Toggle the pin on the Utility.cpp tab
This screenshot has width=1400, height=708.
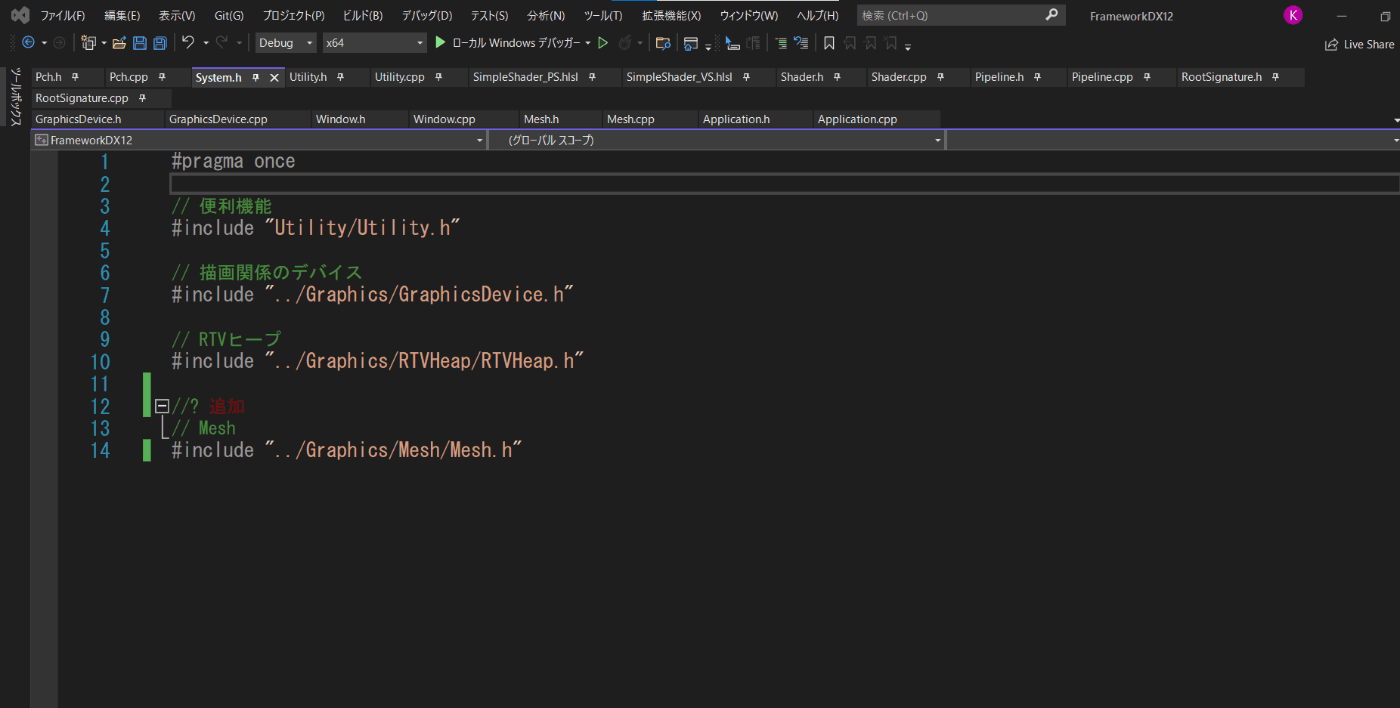[438, 77]
